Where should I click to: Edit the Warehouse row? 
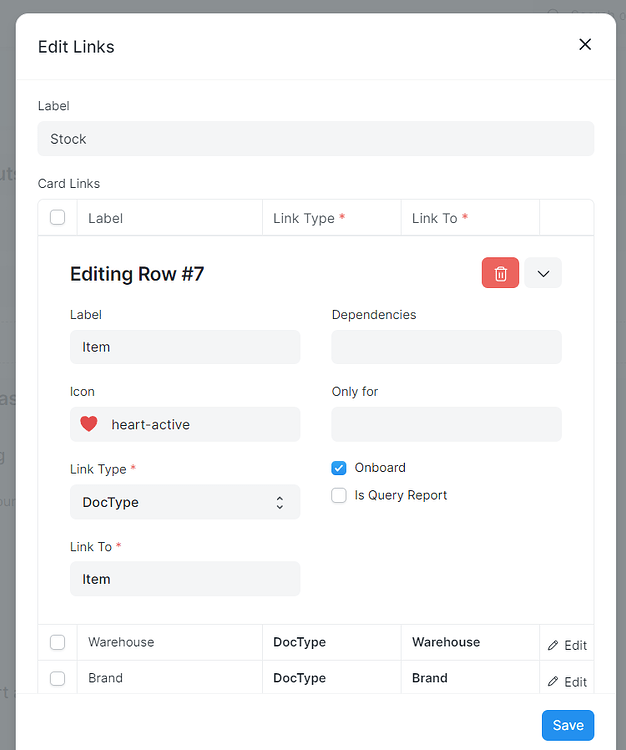[567, 645]
